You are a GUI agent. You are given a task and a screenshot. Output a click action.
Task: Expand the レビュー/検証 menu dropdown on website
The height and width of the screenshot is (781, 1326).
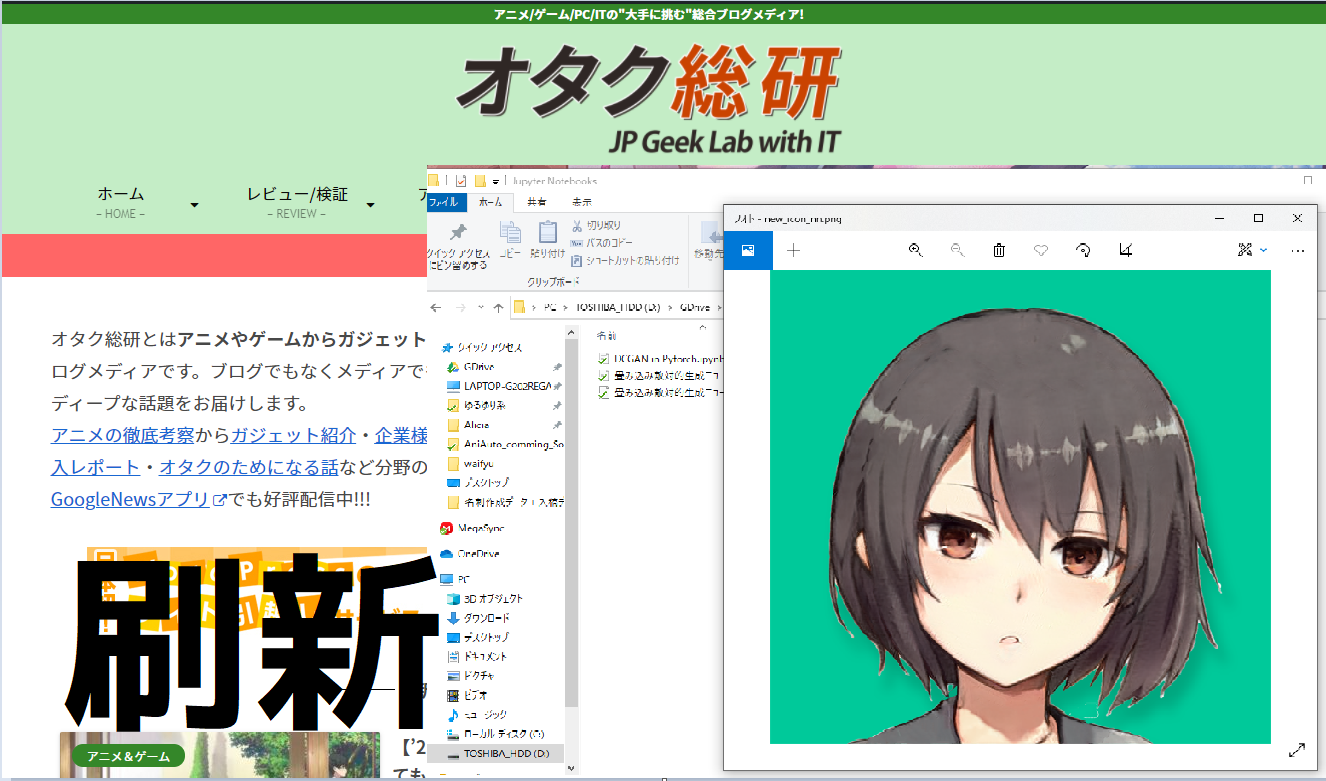(x=370, y=205)
